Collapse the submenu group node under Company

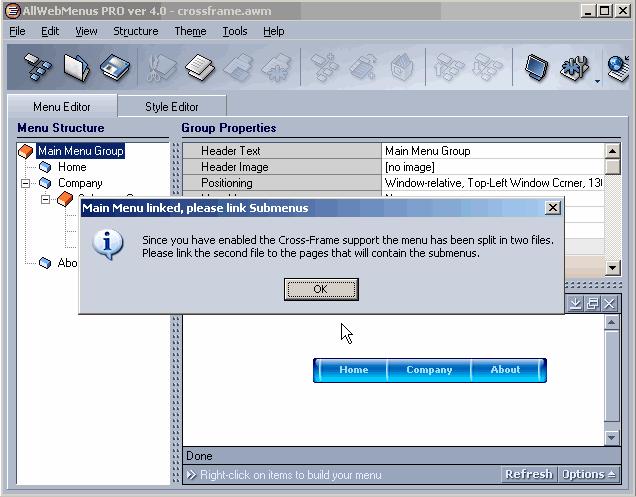point(45,199)
